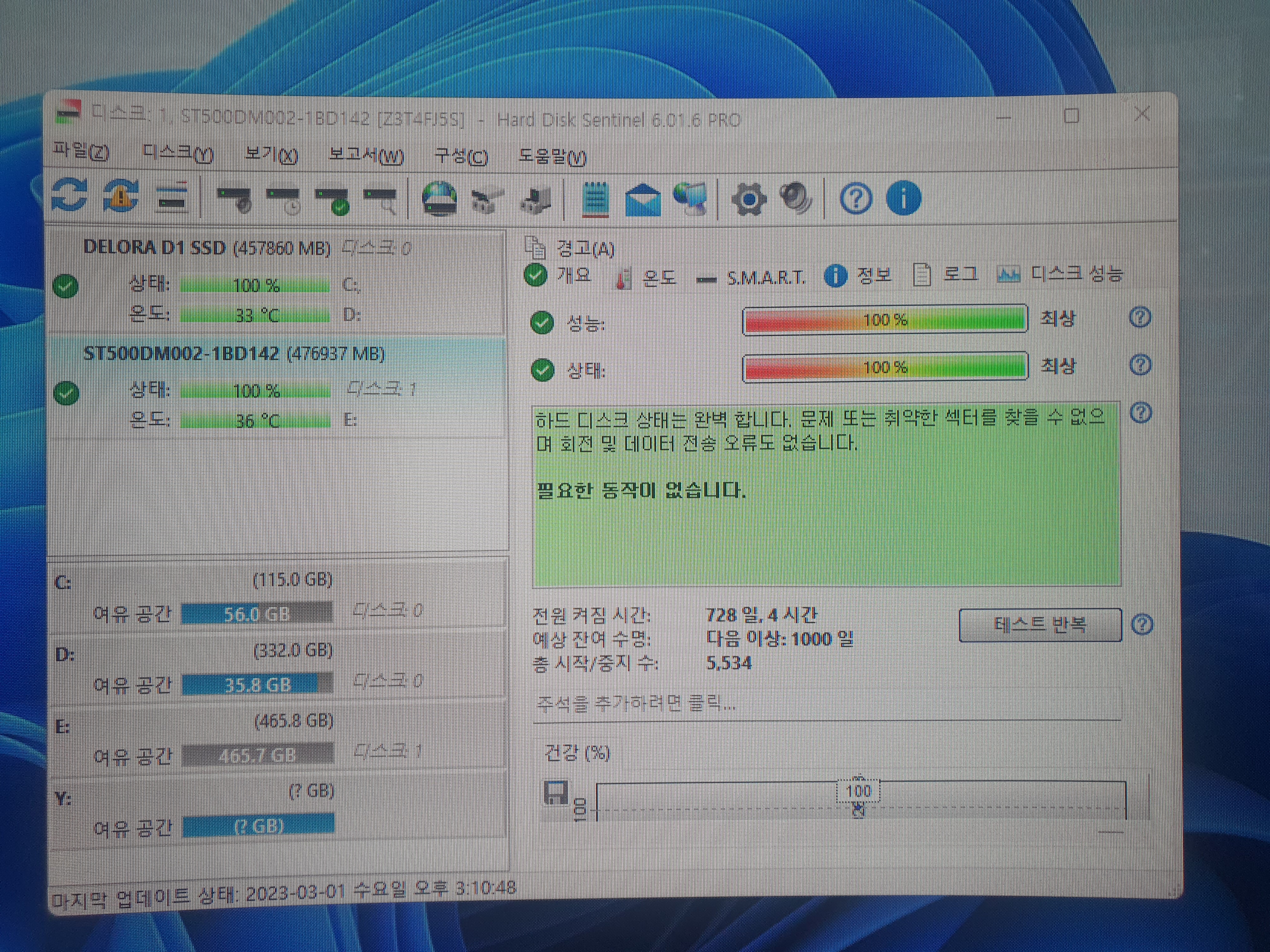The width and height of the screenshot is (1270, 952).
Task: Click the 필요한 동작이 없습니다 message
Action: 641,490
